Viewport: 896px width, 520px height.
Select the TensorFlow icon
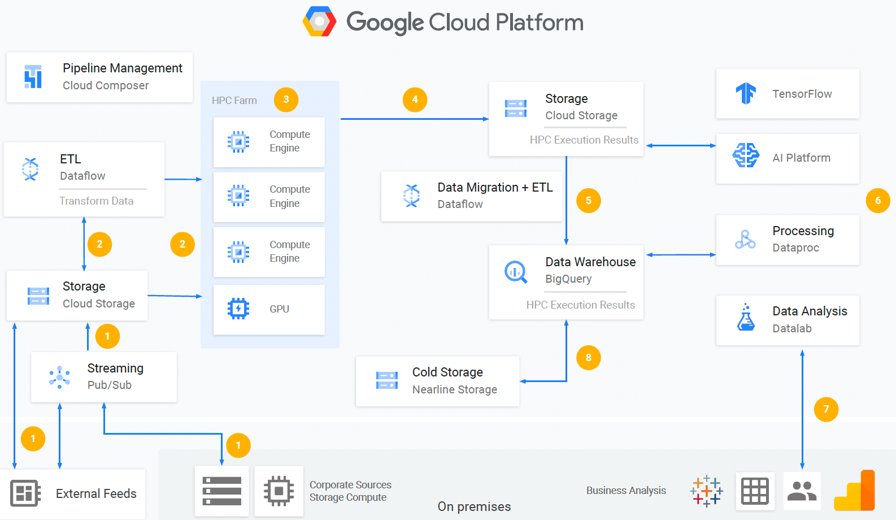tap(746, 94)
